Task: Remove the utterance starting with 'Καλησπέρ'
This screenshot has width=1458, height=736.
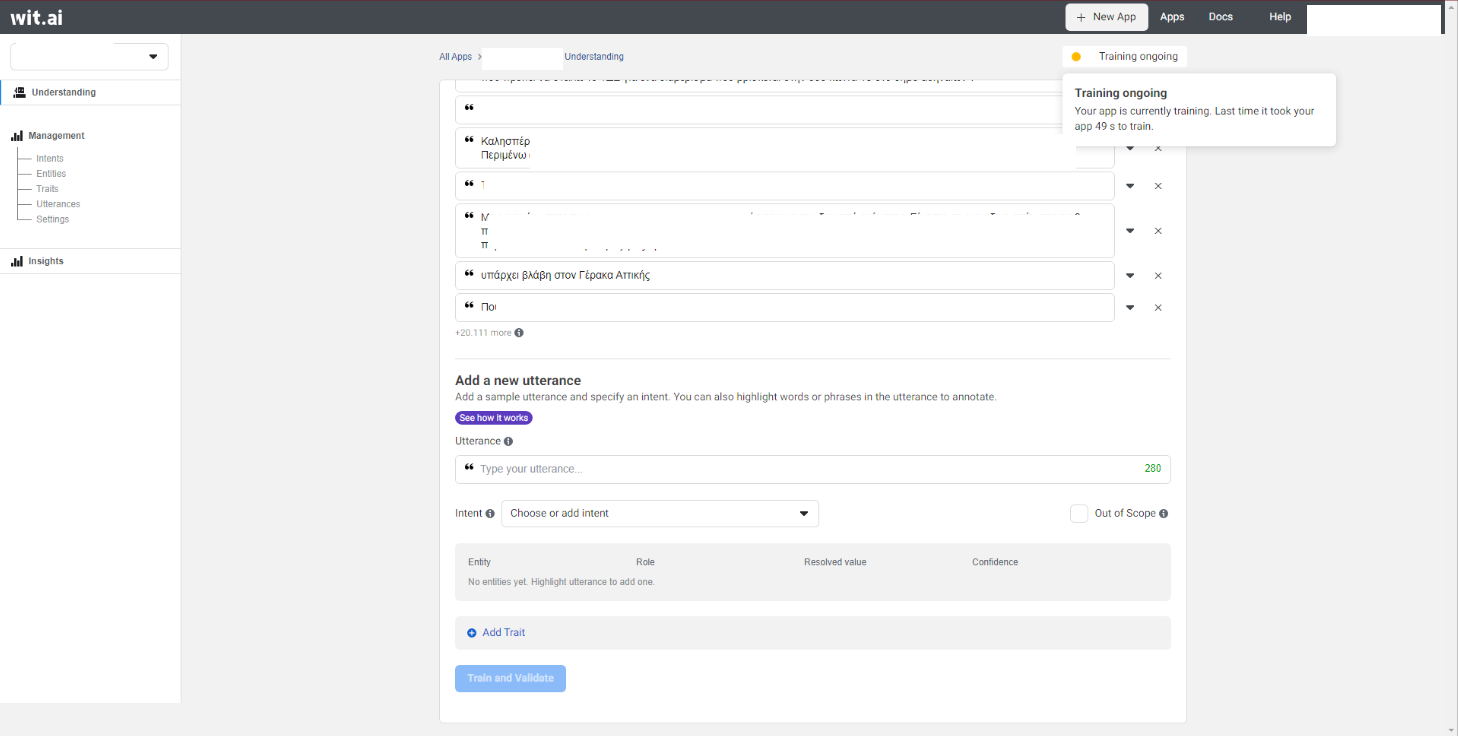Action: 1158,148
